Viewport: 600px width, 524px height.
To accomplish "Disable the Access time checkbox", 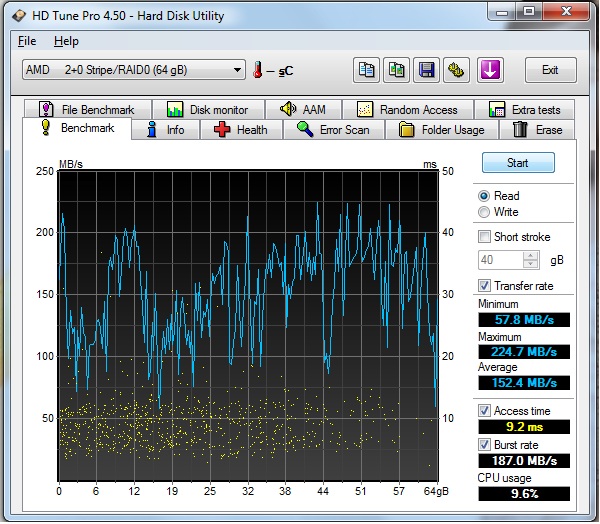I will (x=485, y=411).
